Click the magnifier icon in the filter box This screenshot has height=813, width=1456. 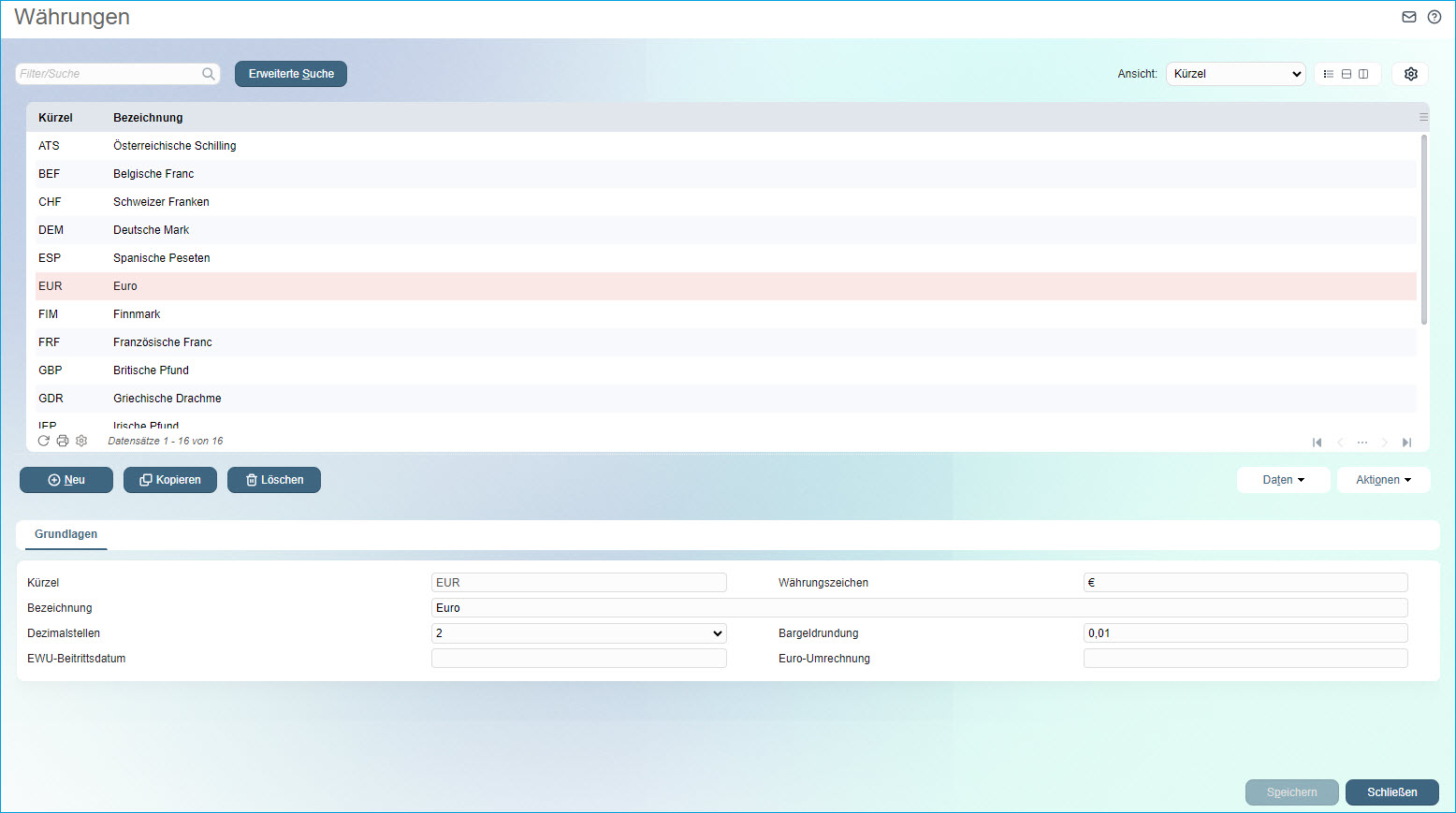pyautogui.click(x=209, y=74)
